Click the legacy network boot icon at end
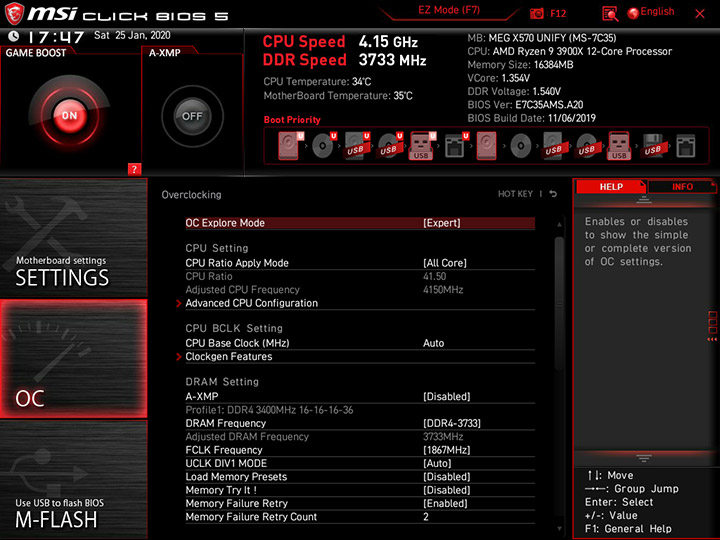 pyautogui.click(x=686, y=146)
